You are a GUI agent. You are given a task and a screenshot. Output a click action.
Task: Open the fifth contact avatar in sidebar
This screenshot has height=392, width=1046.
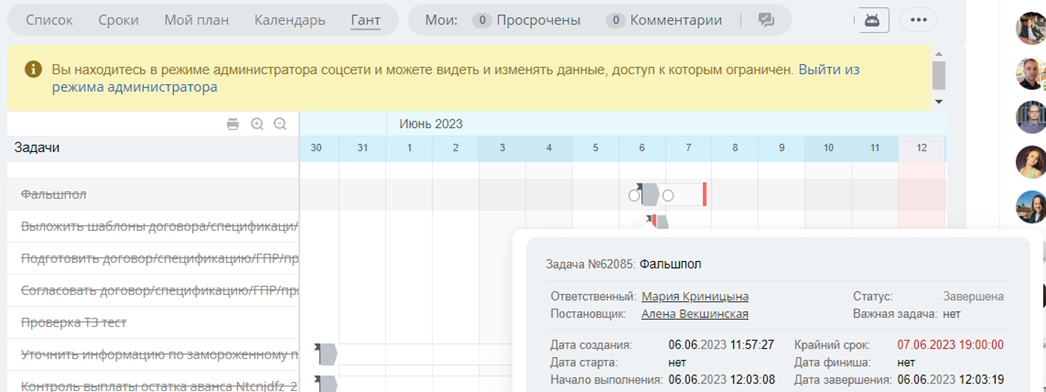1031,206
